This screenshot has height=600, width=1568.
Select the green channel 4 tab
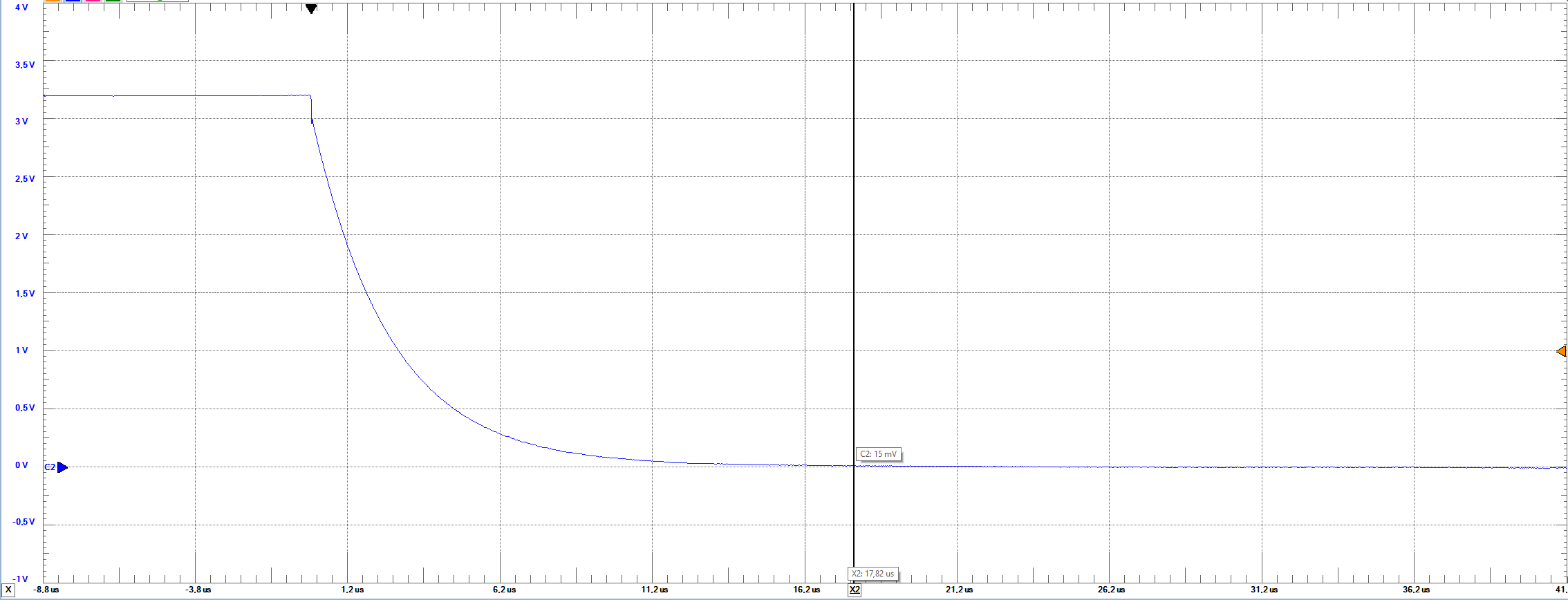[113, 1]
